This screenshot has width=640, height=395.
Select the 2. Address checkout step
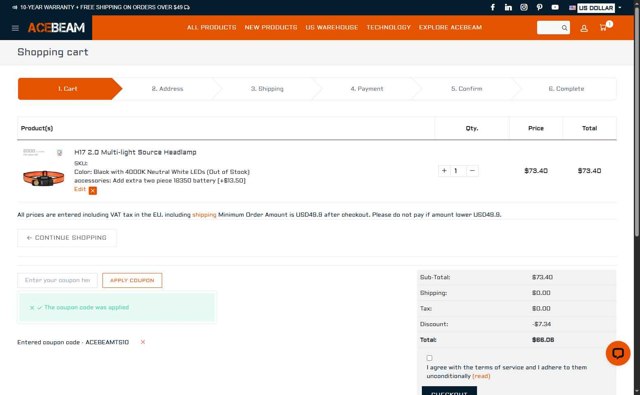pos(167,89)
